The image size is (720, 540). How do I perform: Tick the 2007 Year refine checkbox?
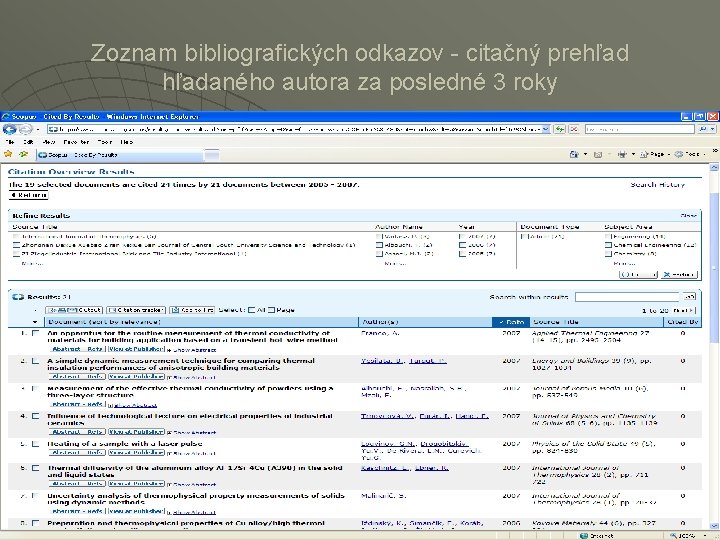click(x=462, y=236)
